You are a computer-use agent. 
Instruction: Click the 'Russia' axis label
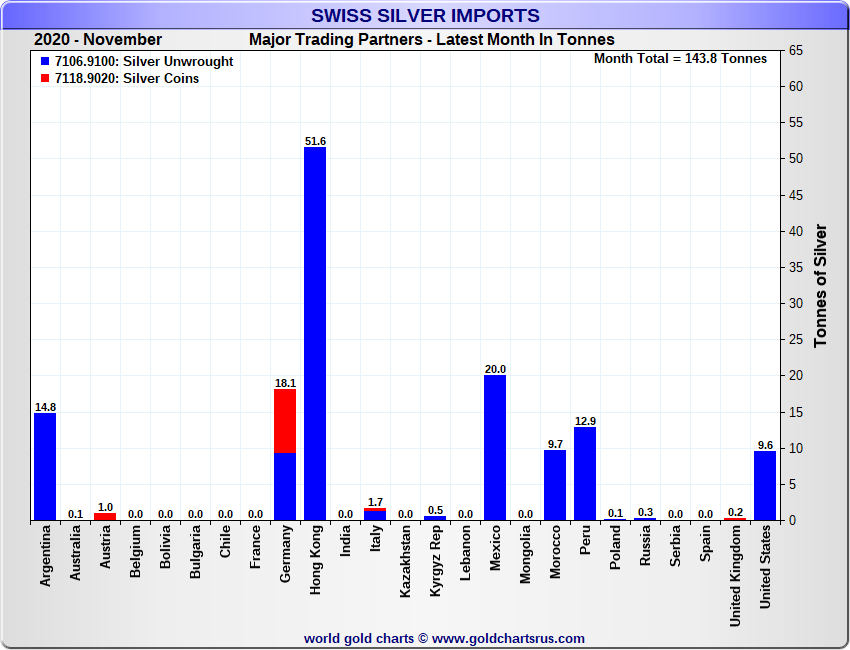click(645, 546)
